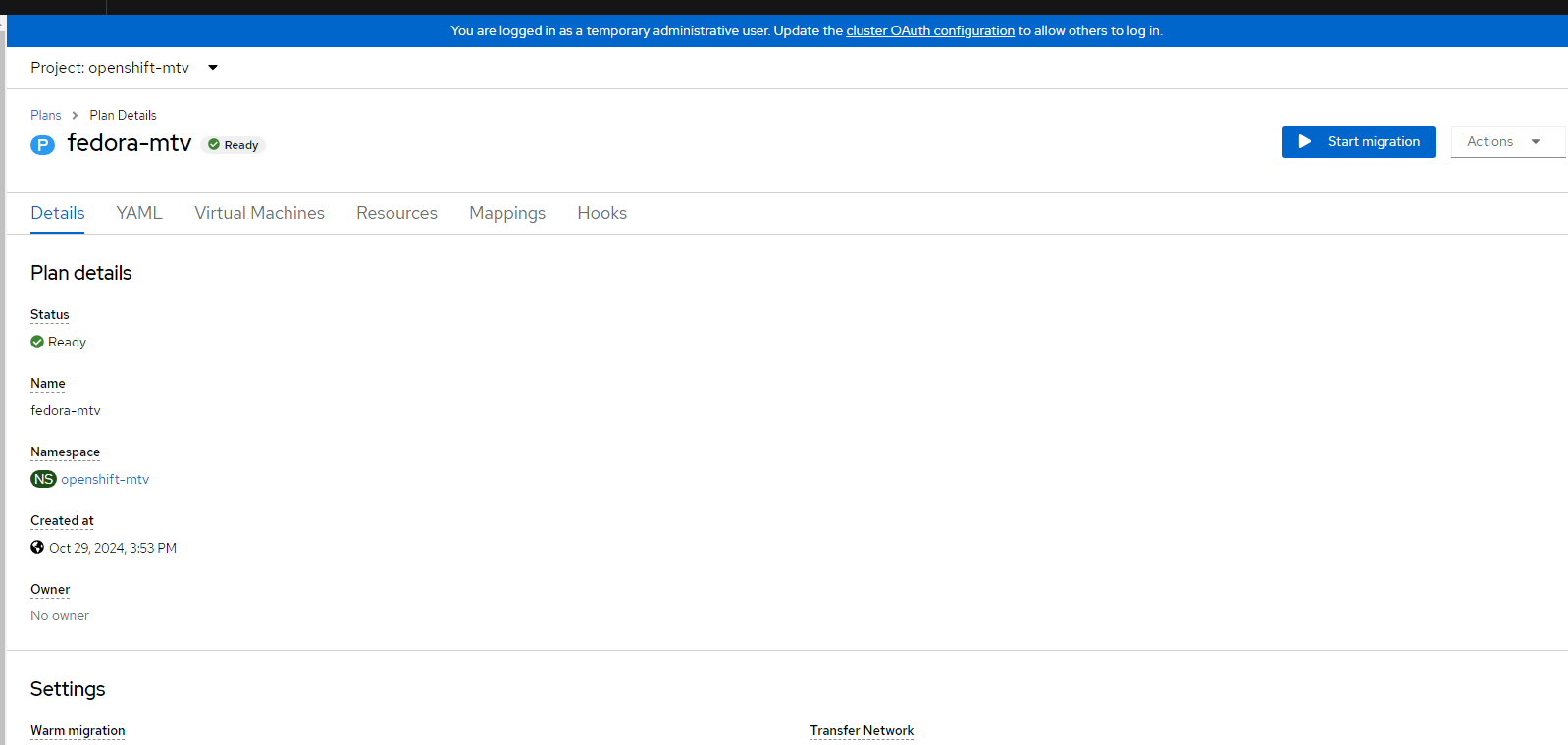Click breadcrumb chevron separator after Plans
Screen dimensions: 1568x745
tap(75, 115)
